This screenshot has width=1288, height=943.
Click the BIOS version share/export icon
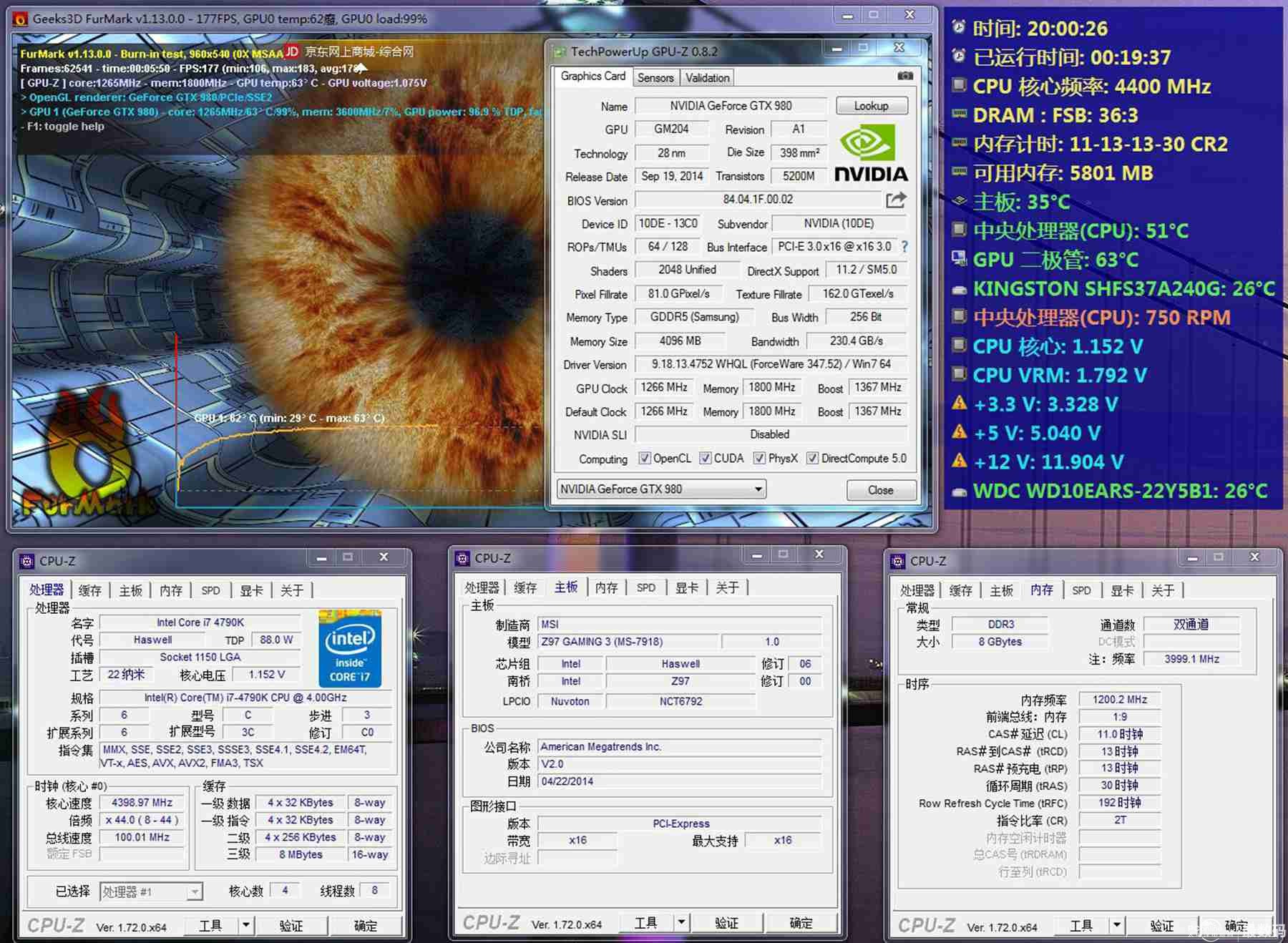896,200
